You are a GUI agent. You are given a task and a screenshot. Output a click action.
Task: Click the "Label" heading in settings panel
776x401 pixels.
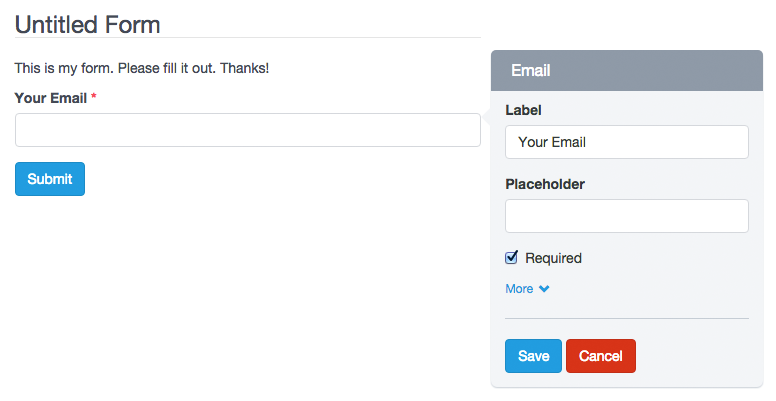click(x=524, y=110)
